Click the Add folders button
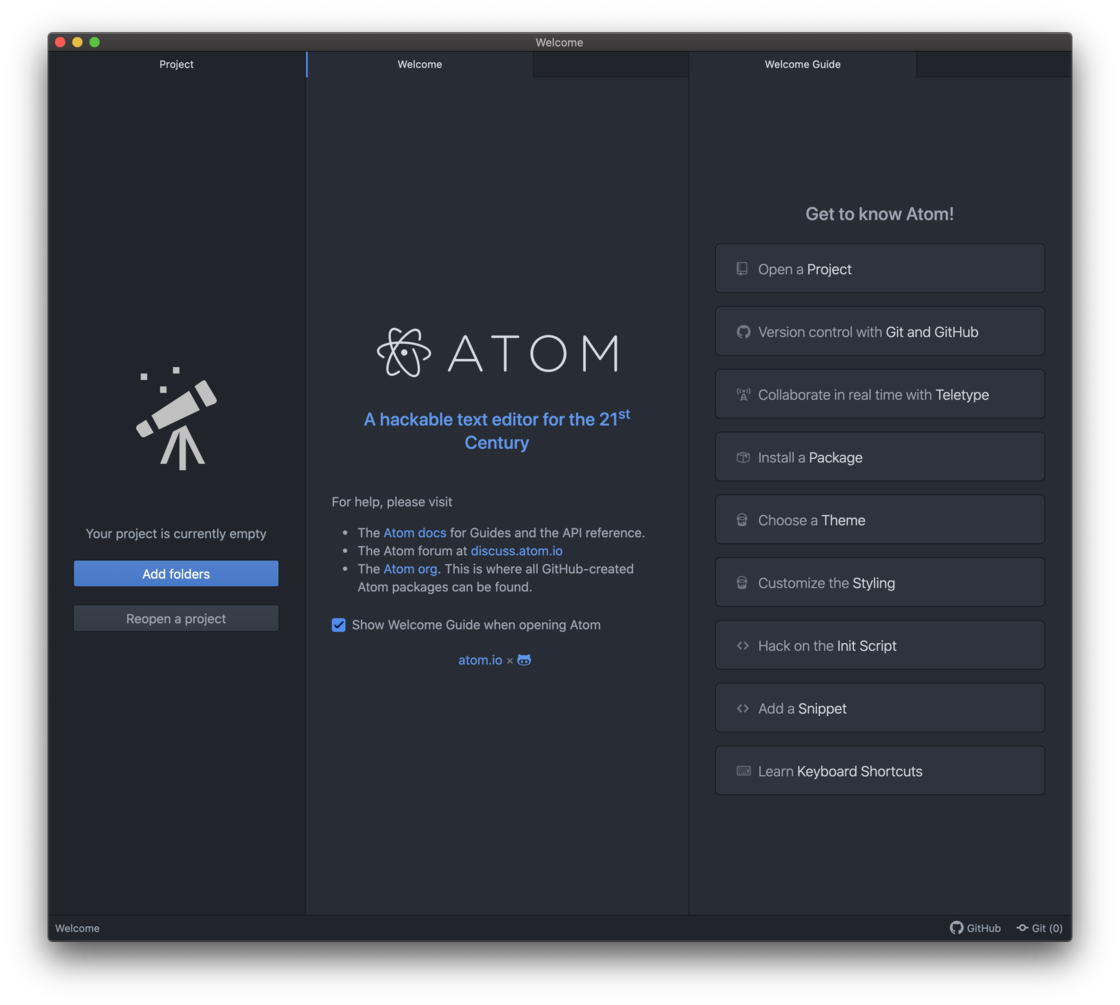This screenshot has width=1120, height=1005. pos(176,573)
